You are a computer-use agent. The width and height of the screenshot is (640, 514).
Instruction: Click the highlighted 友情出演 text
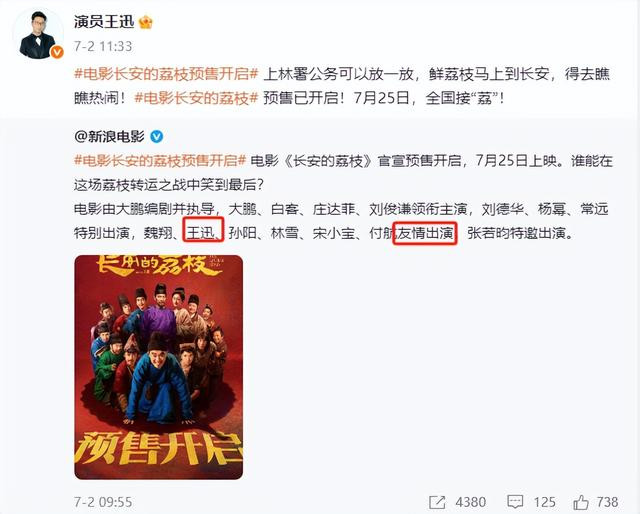click(x=424, y=233)
